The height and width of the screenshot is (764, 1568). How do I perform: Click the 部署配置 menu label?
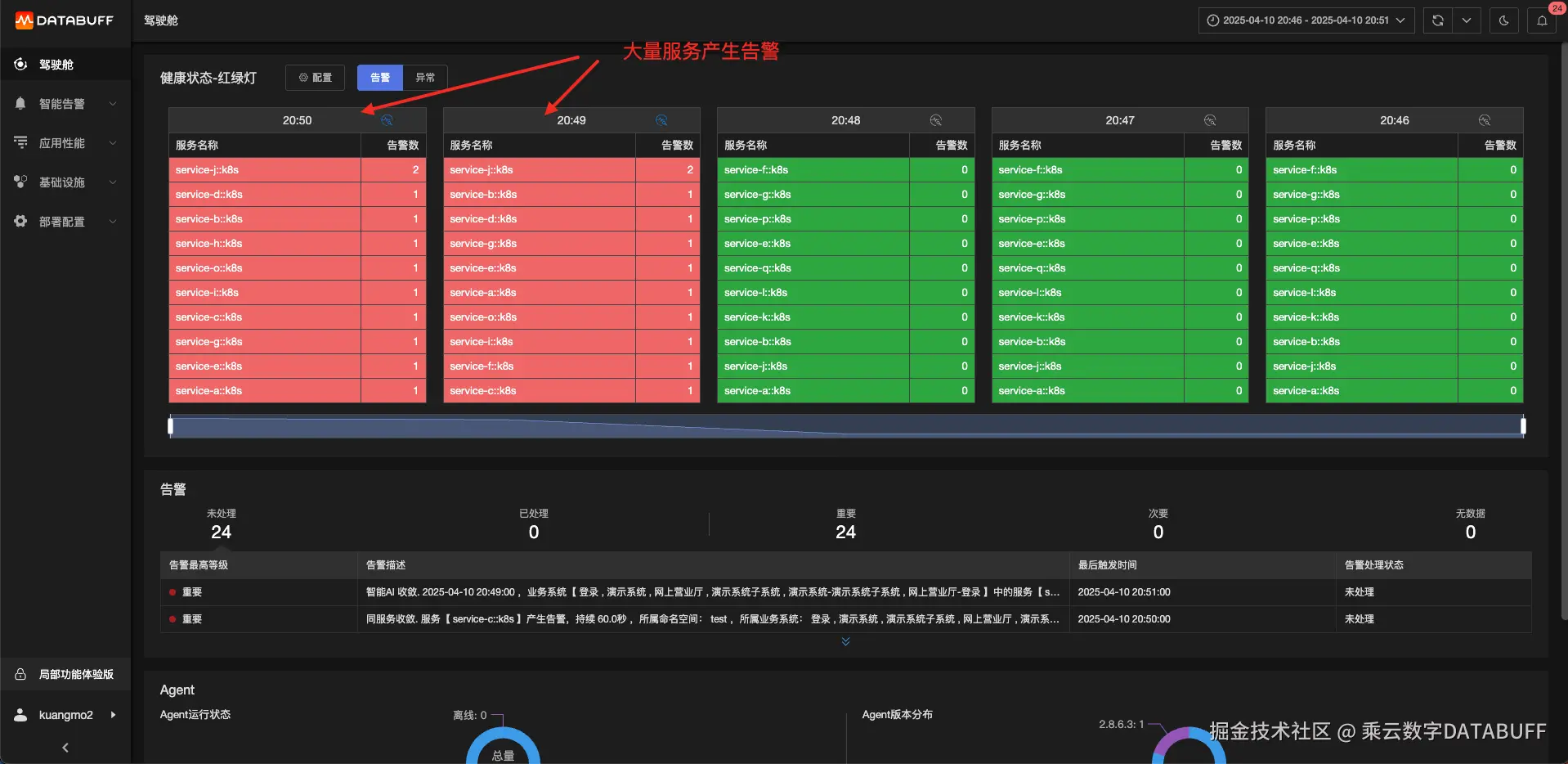pos(62,222)
